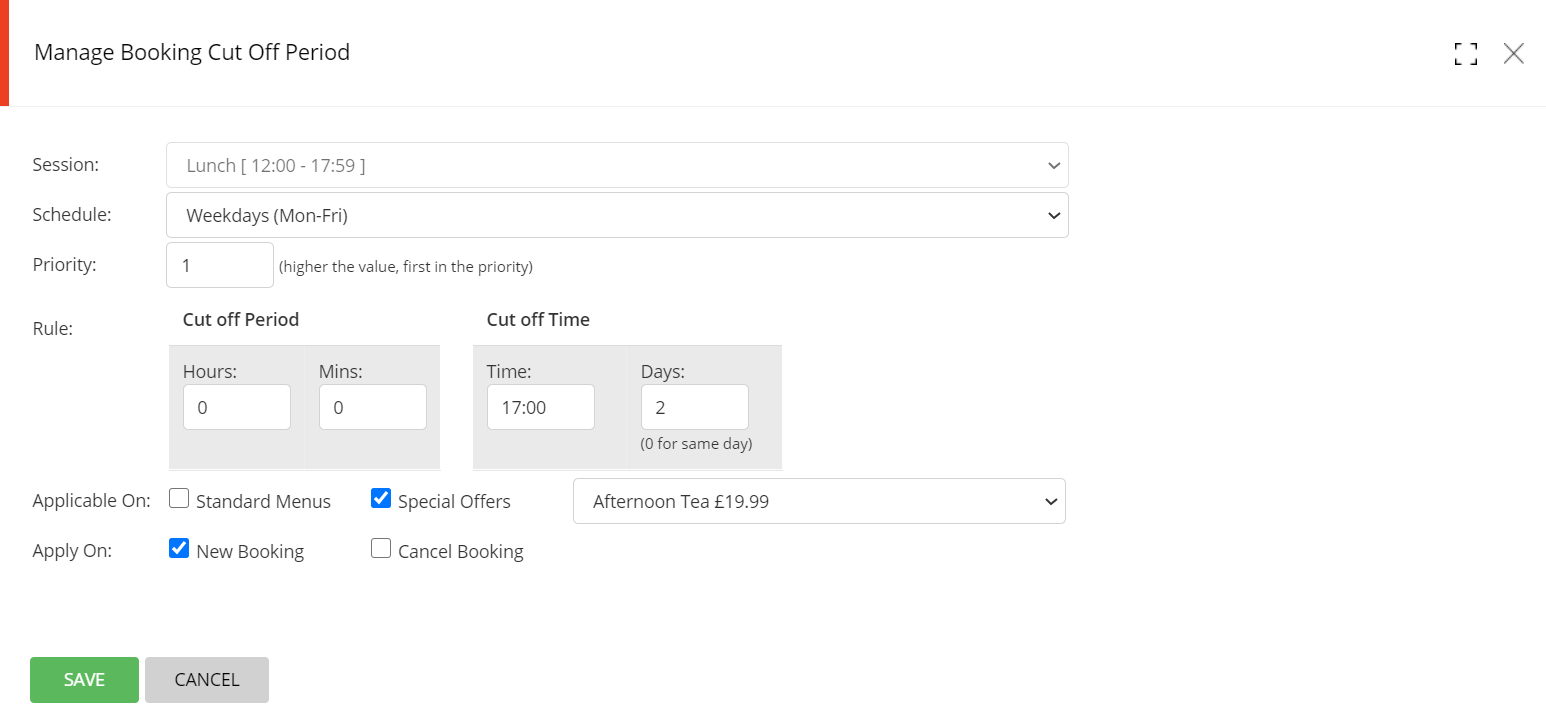Click the Cut off Period Mins field
Viewport: 1546px width, 728px height.
(373, 407)
